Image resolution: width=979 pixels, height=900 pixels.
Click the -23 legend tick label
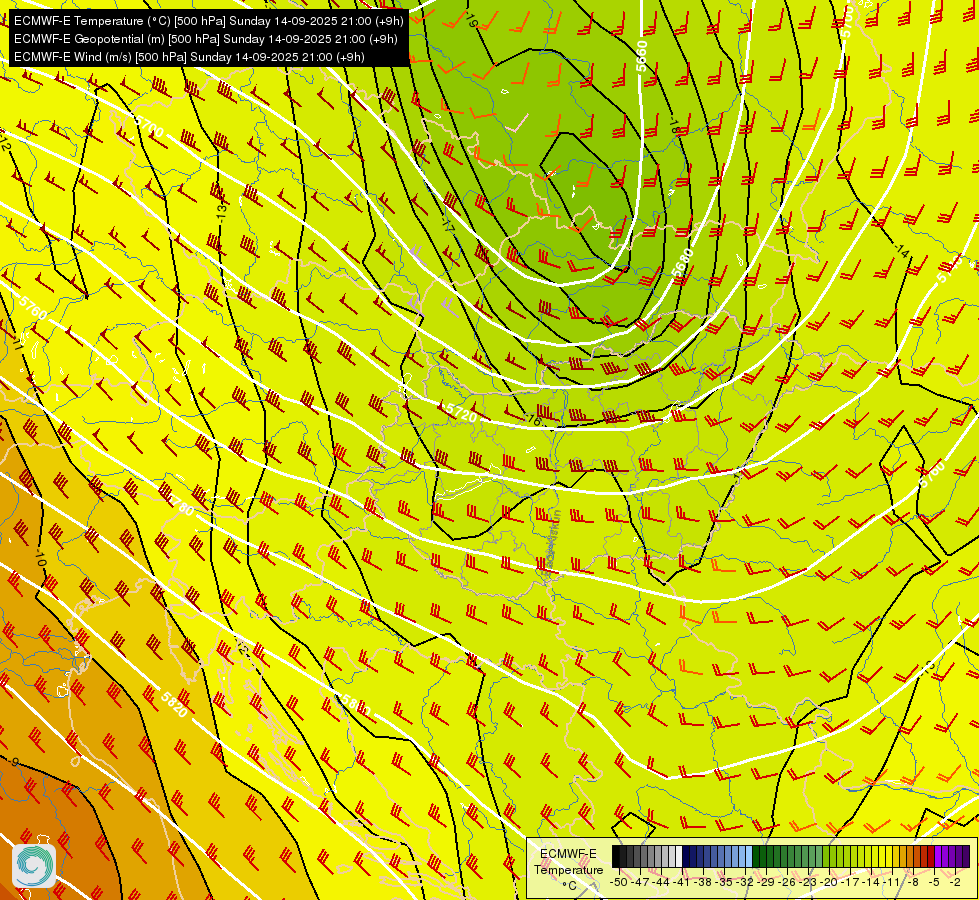coord(808,883)
